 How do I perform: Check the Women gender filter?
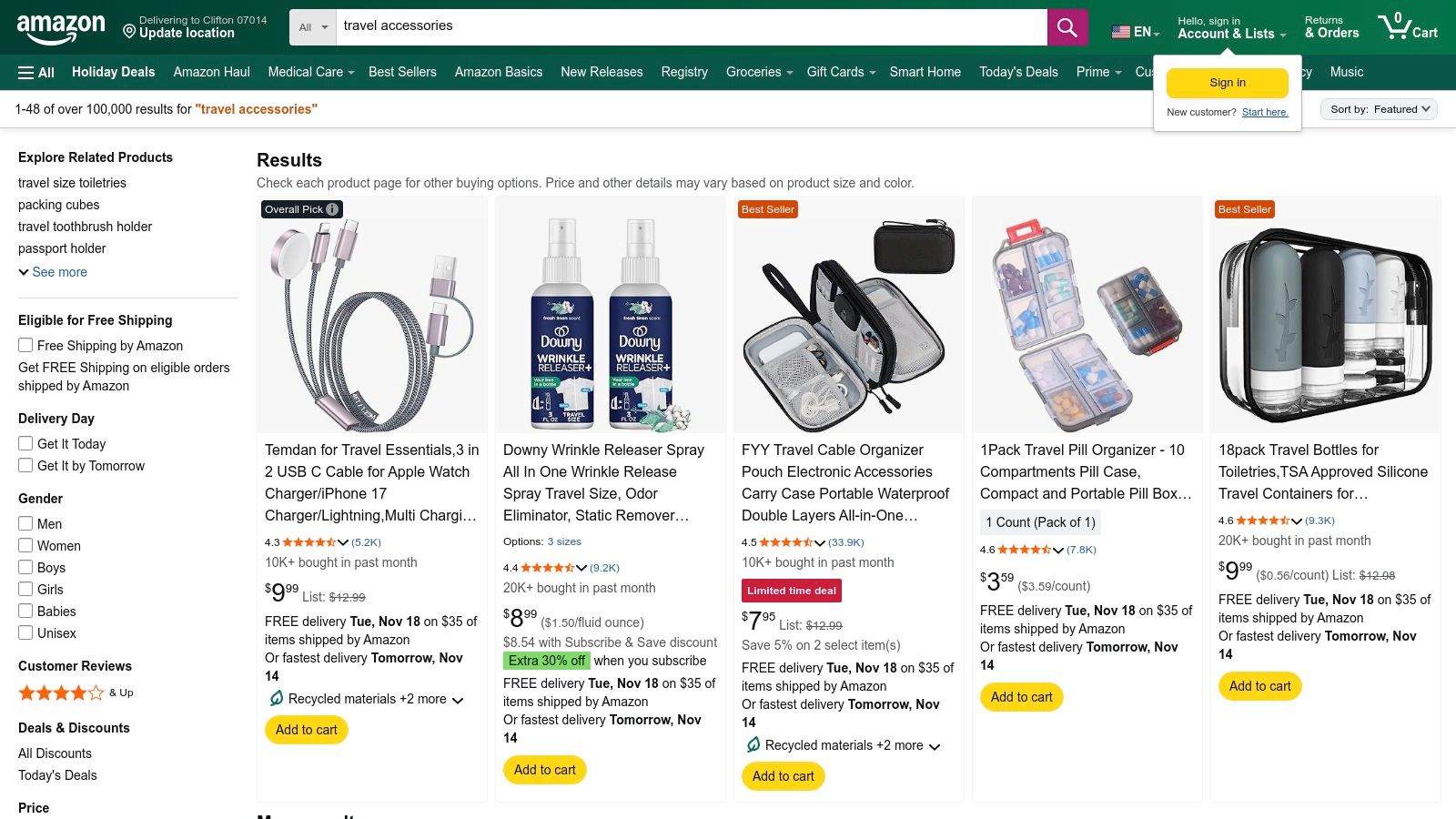pyautogui.click(x=25, y=545)
